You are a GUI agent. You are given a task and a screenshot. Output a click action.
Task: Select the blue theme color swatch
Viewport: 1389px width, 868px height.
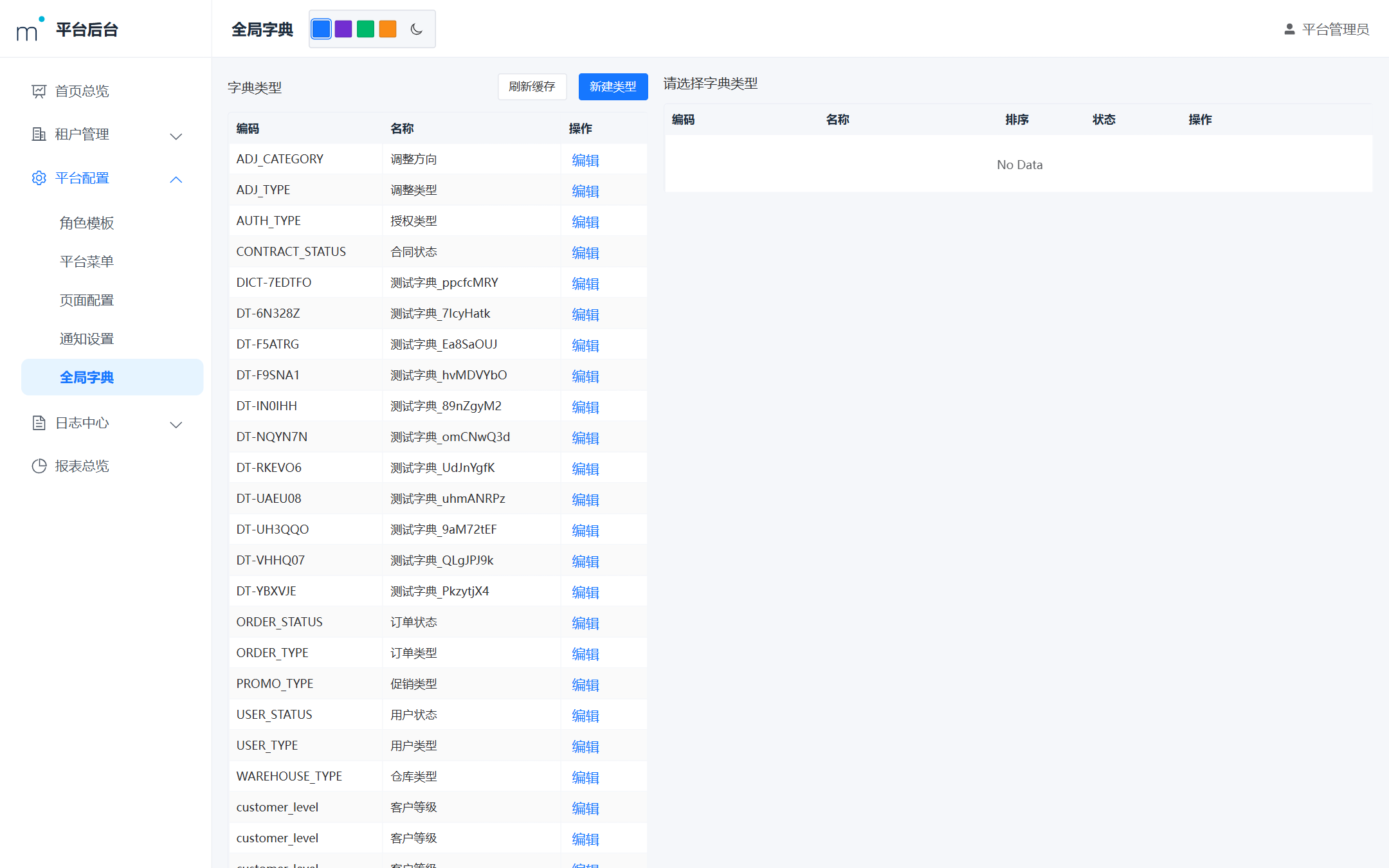pos(322,29)
